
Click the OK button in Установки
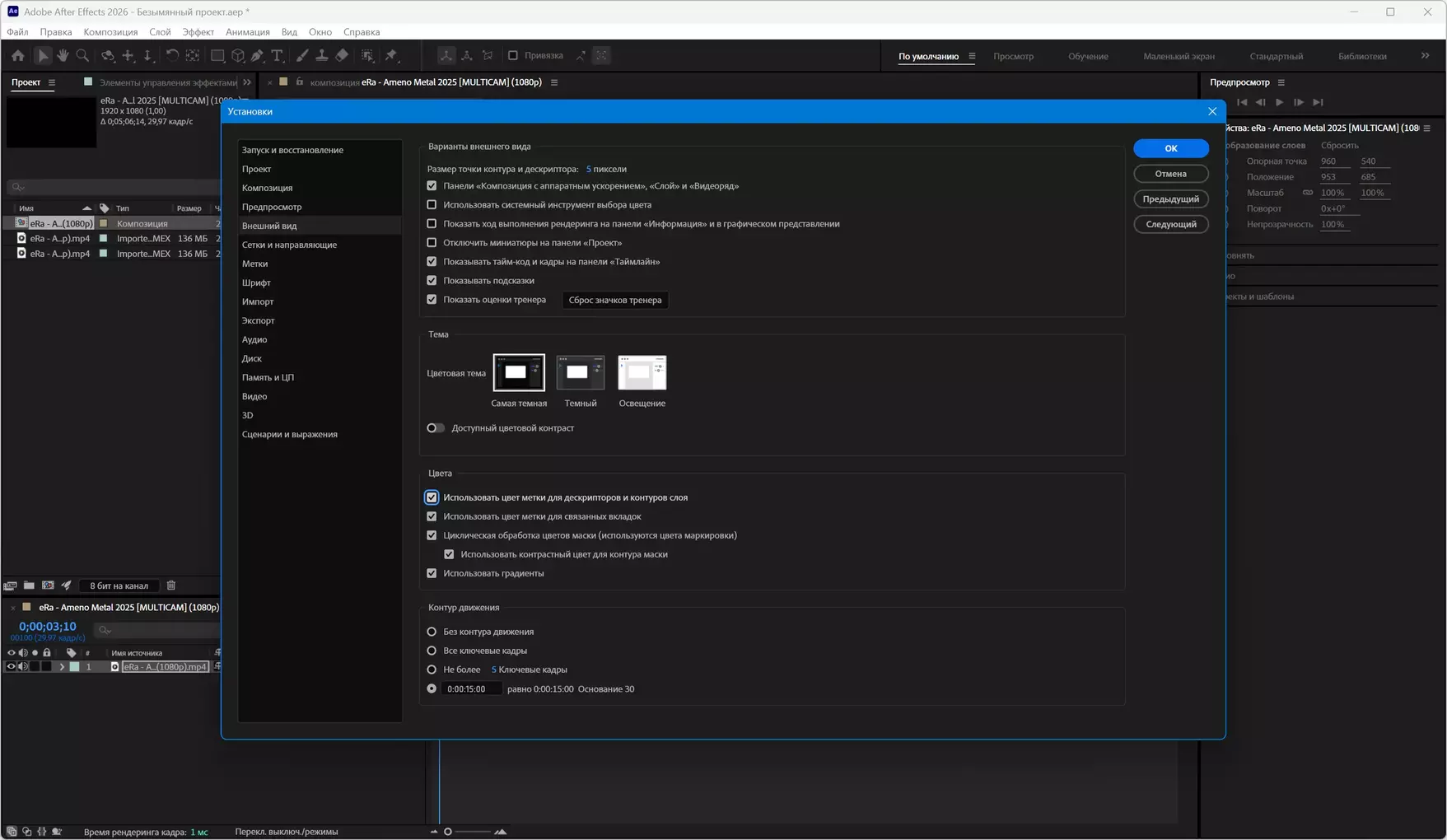pyautogui.click(x=1170, y=148)
